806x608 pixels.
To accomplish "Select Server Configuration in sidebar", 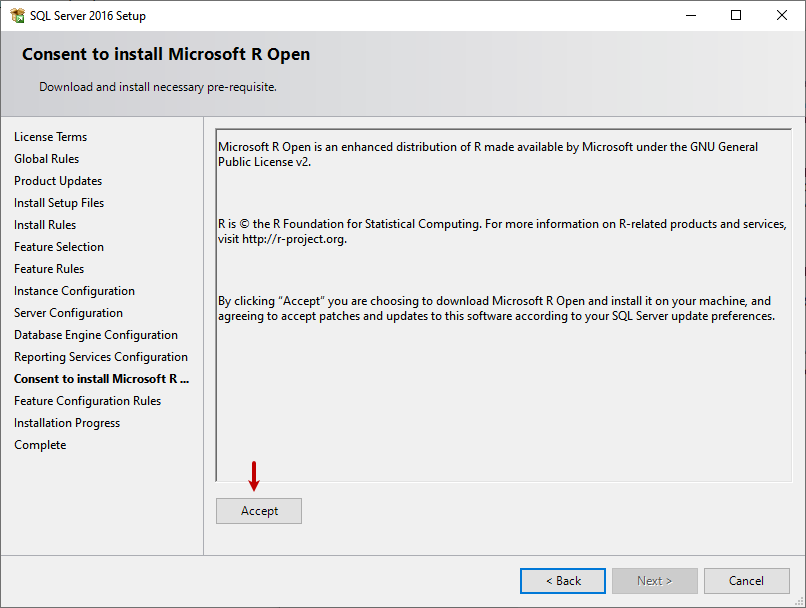I will [x=68, y=313].
